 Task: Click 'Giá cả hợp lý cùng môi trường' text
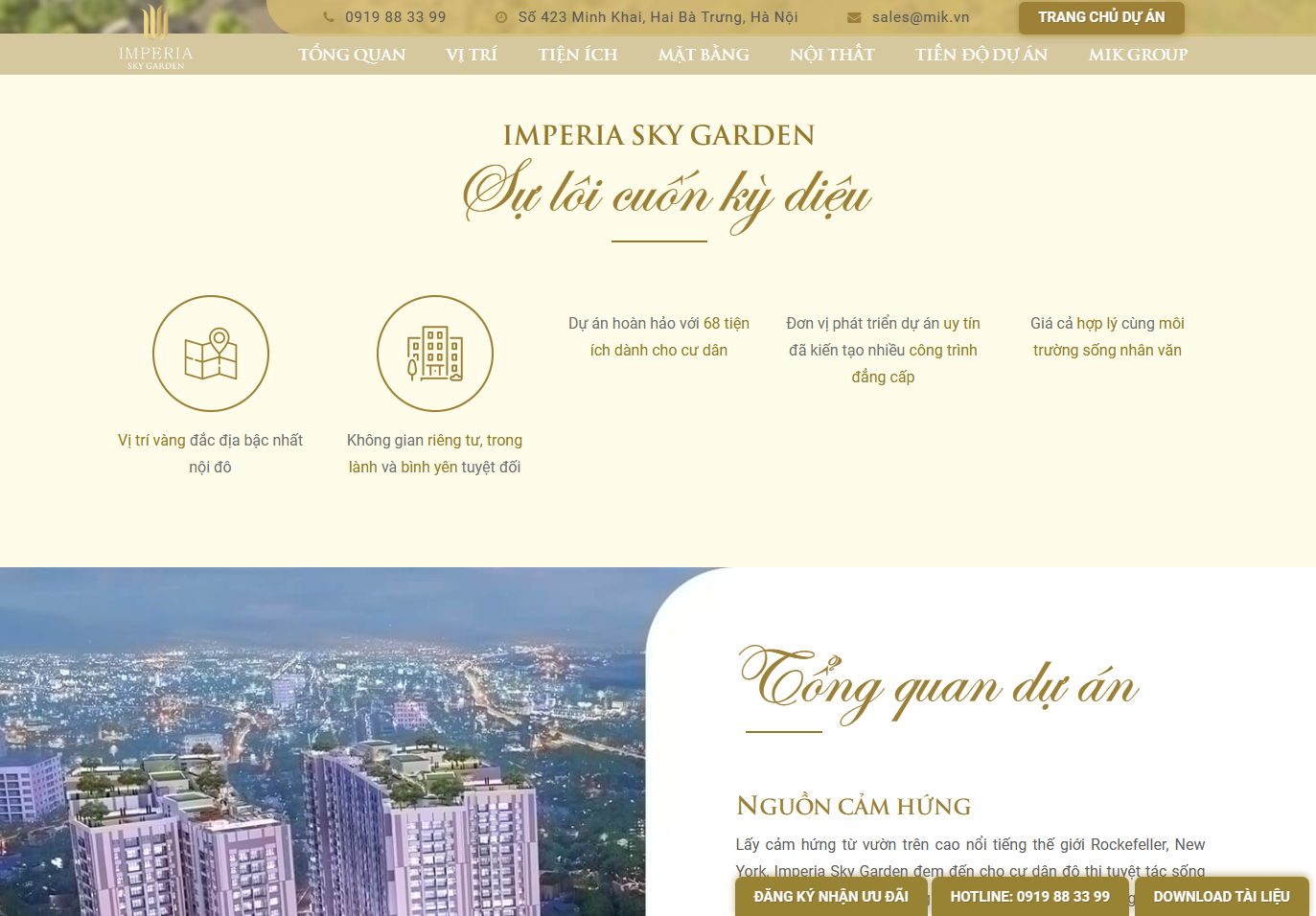(1107, 336)
